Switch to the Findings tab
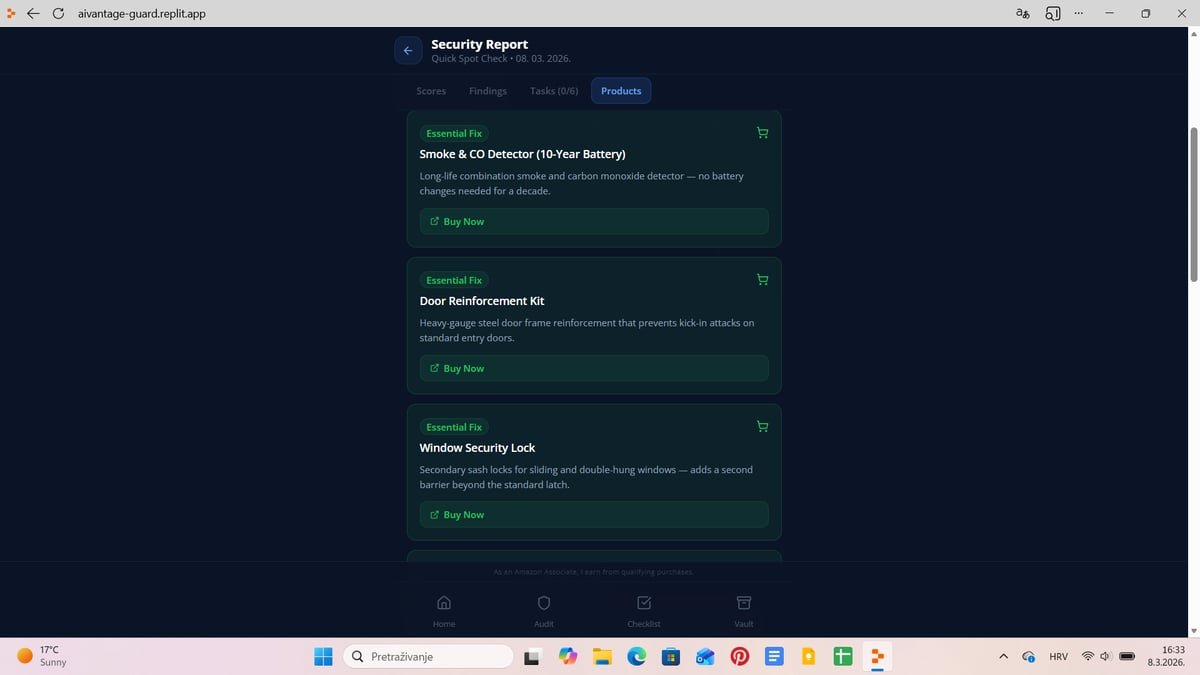The height and width of the screenshot is (675, 1200). (487, 90)
